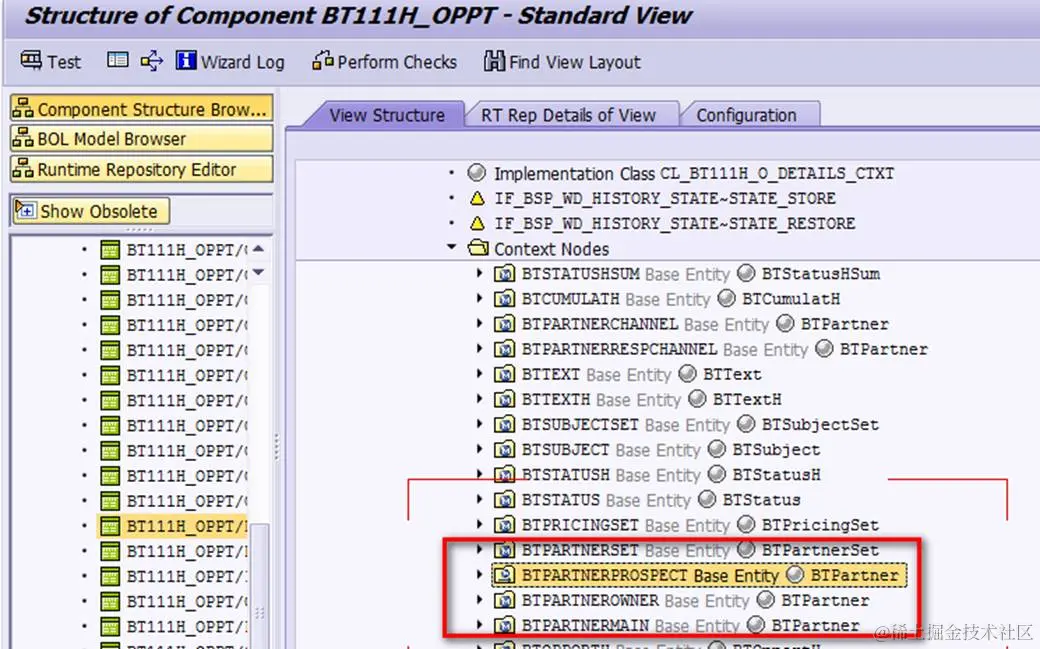Image resolution: width=1040 pixels, height=649 pixels.
Task: Click BTSTATUSHSUM node icon
Action: 505,273
